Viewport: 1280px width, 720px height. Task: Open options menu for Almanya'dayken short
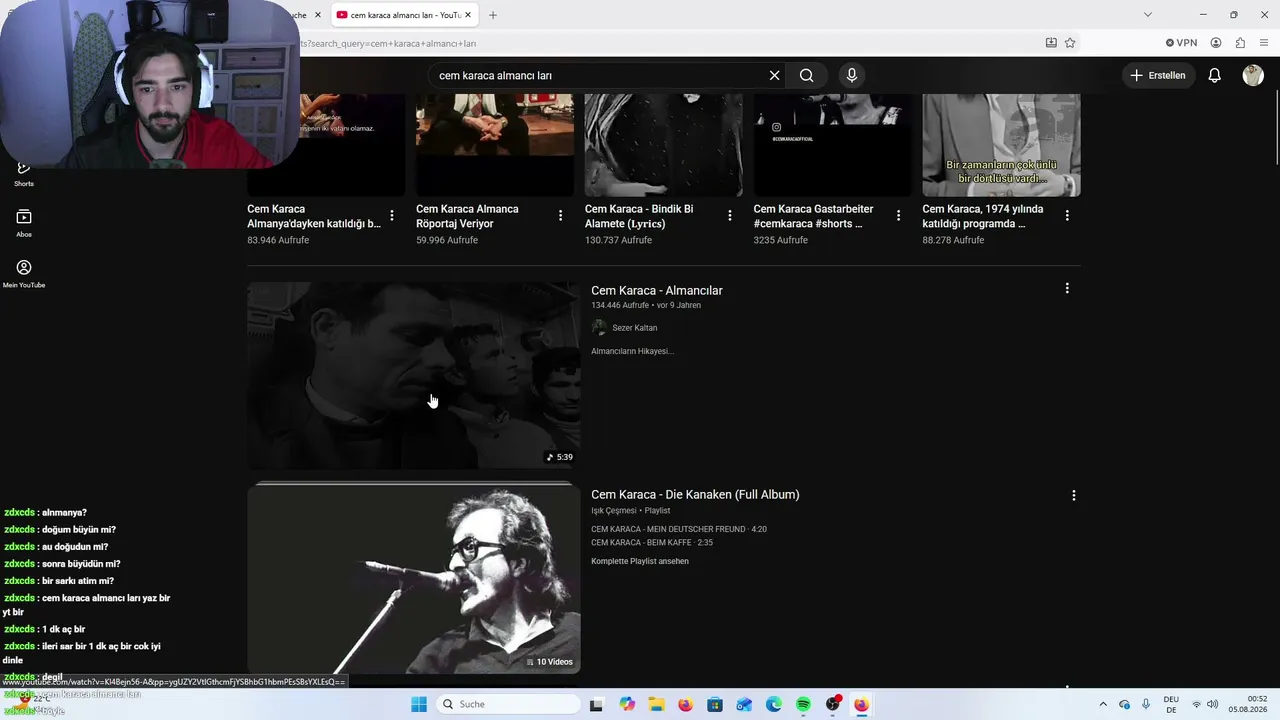392,215
